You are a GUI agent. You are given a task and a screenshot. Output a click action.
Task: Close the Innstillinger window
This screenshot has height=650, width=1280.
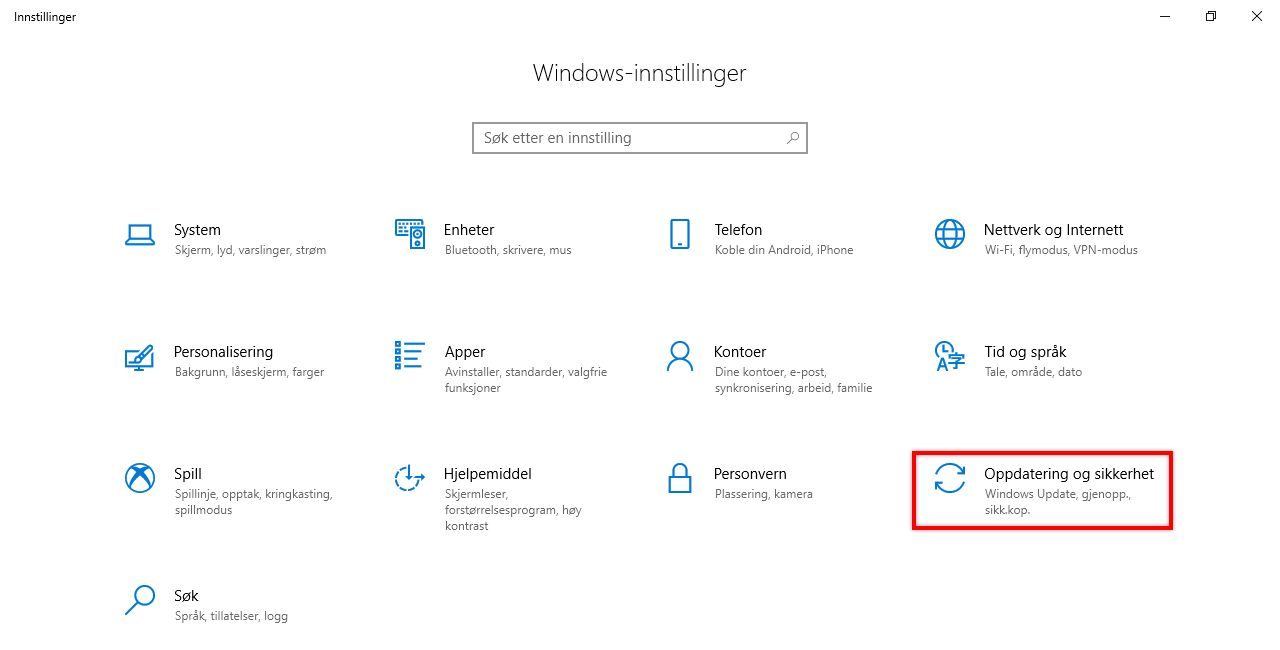tap(1257, 16)
